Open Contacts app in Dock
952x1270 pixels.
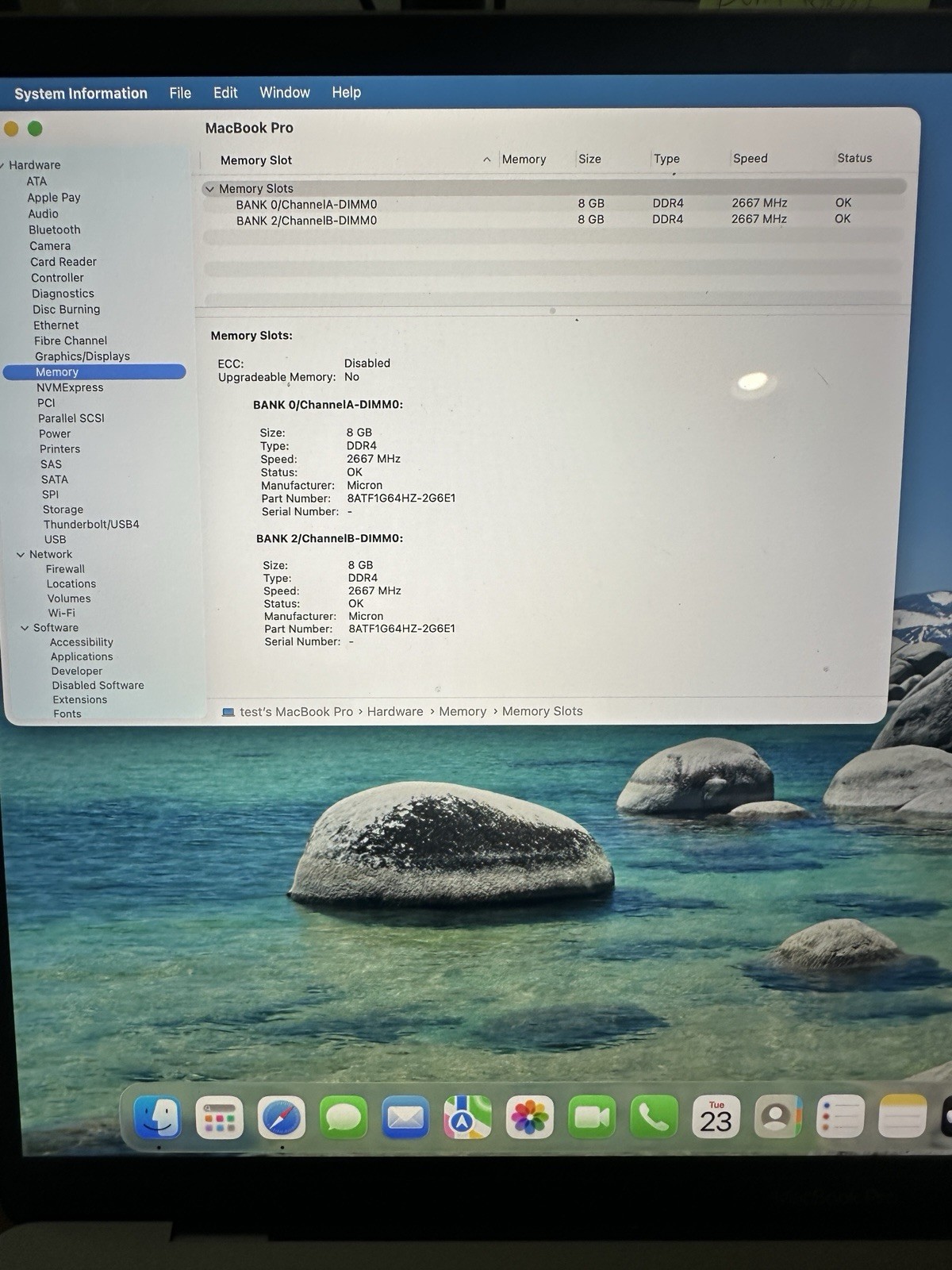778,1118
